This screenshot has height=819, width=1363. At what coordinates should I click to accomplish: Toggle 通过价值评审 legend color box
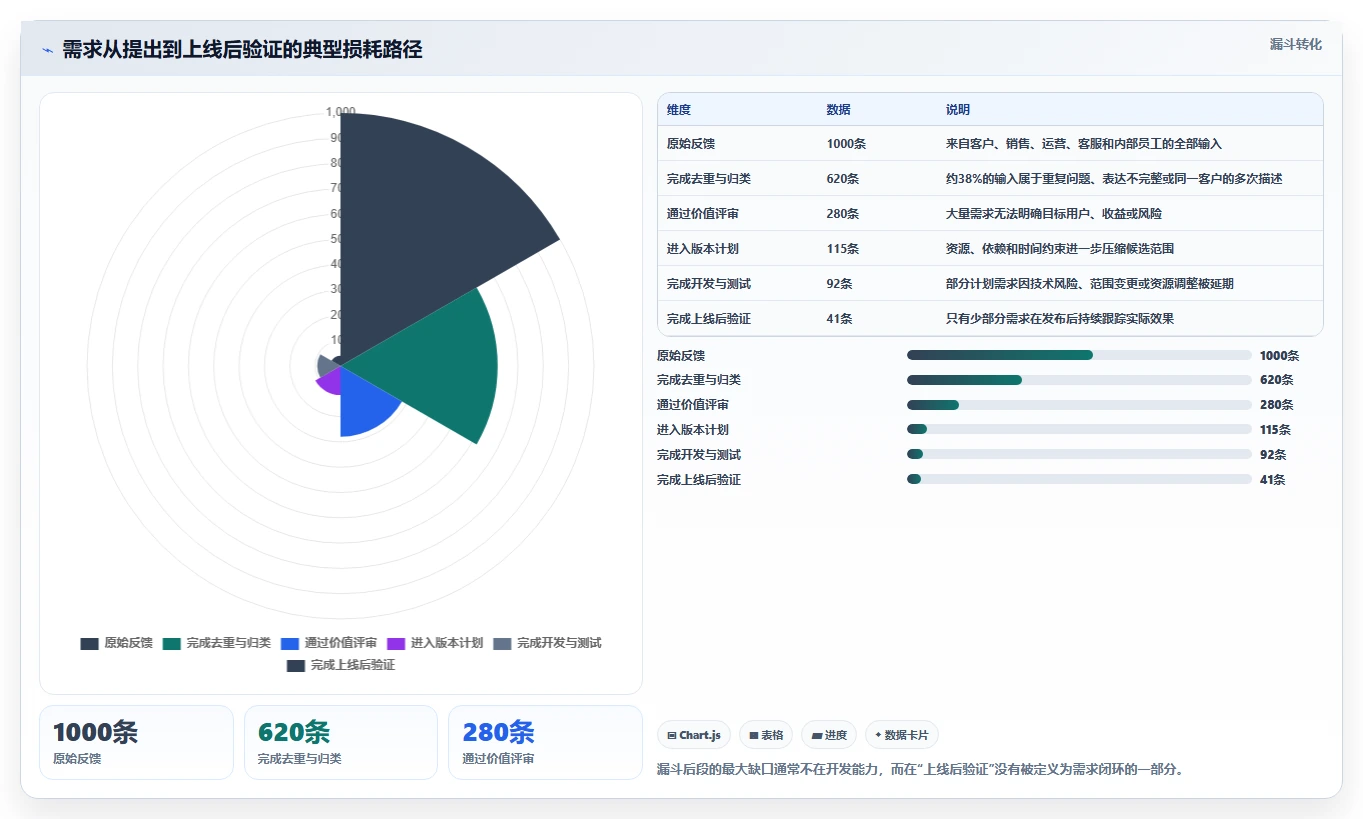click(290, 643)
